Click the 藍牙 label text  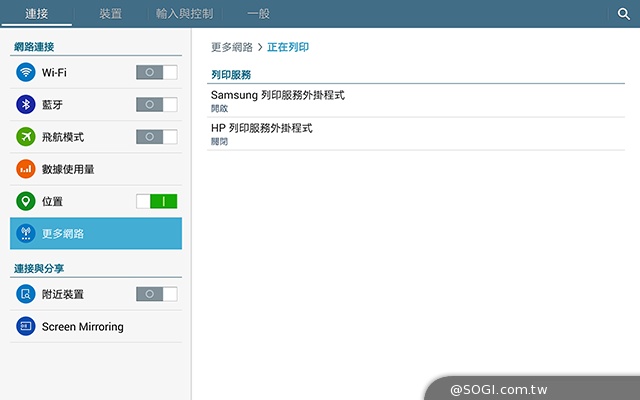tap(52, 105)
